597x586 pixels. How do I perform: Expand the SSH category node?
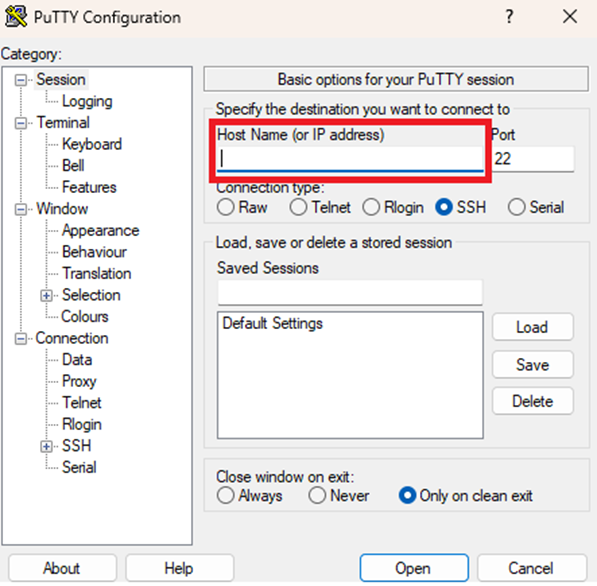(46, 446)
